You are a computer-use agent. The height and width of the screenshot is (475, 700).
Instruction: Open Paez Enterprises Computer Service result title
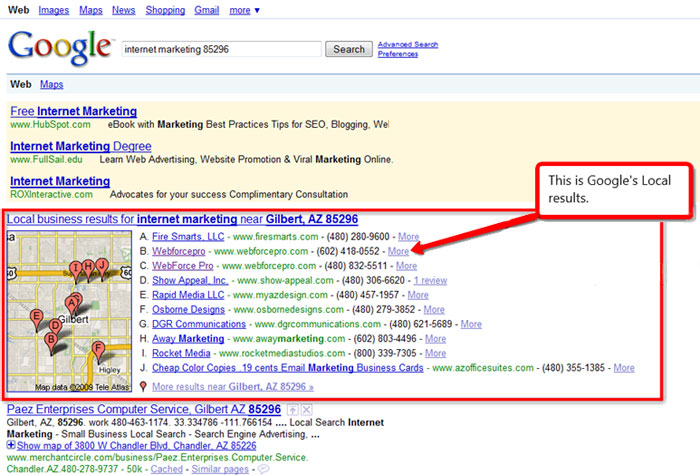pos(144,409)
